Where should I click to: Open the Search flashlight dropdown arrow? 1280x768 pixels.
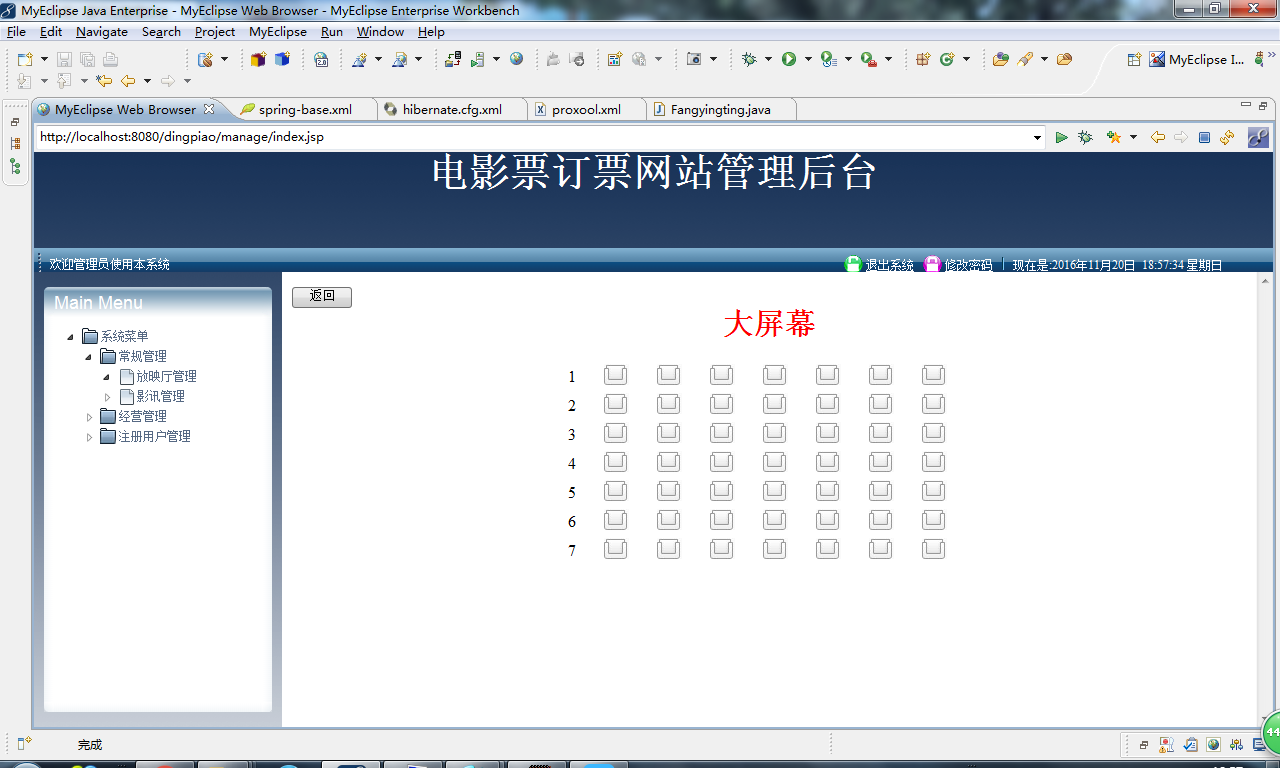coord(1044,60)
